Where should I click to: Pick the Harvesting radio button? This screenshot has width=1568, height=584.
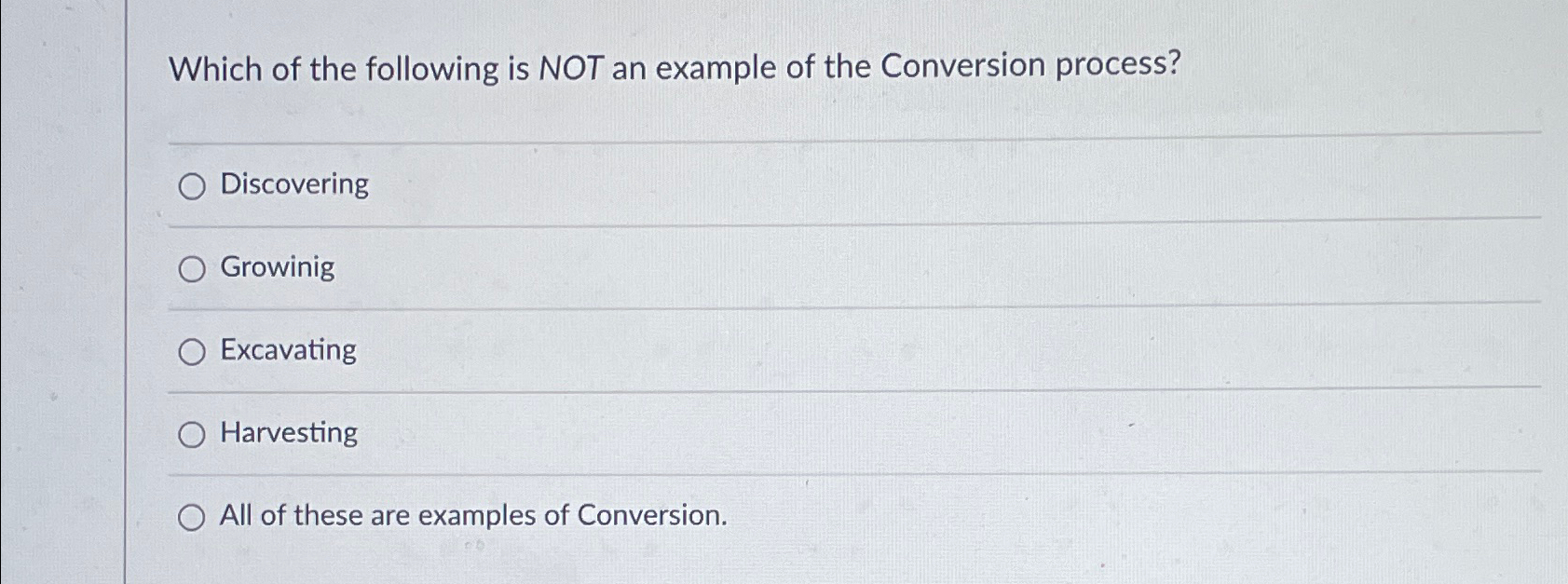(x=192, y=435)
